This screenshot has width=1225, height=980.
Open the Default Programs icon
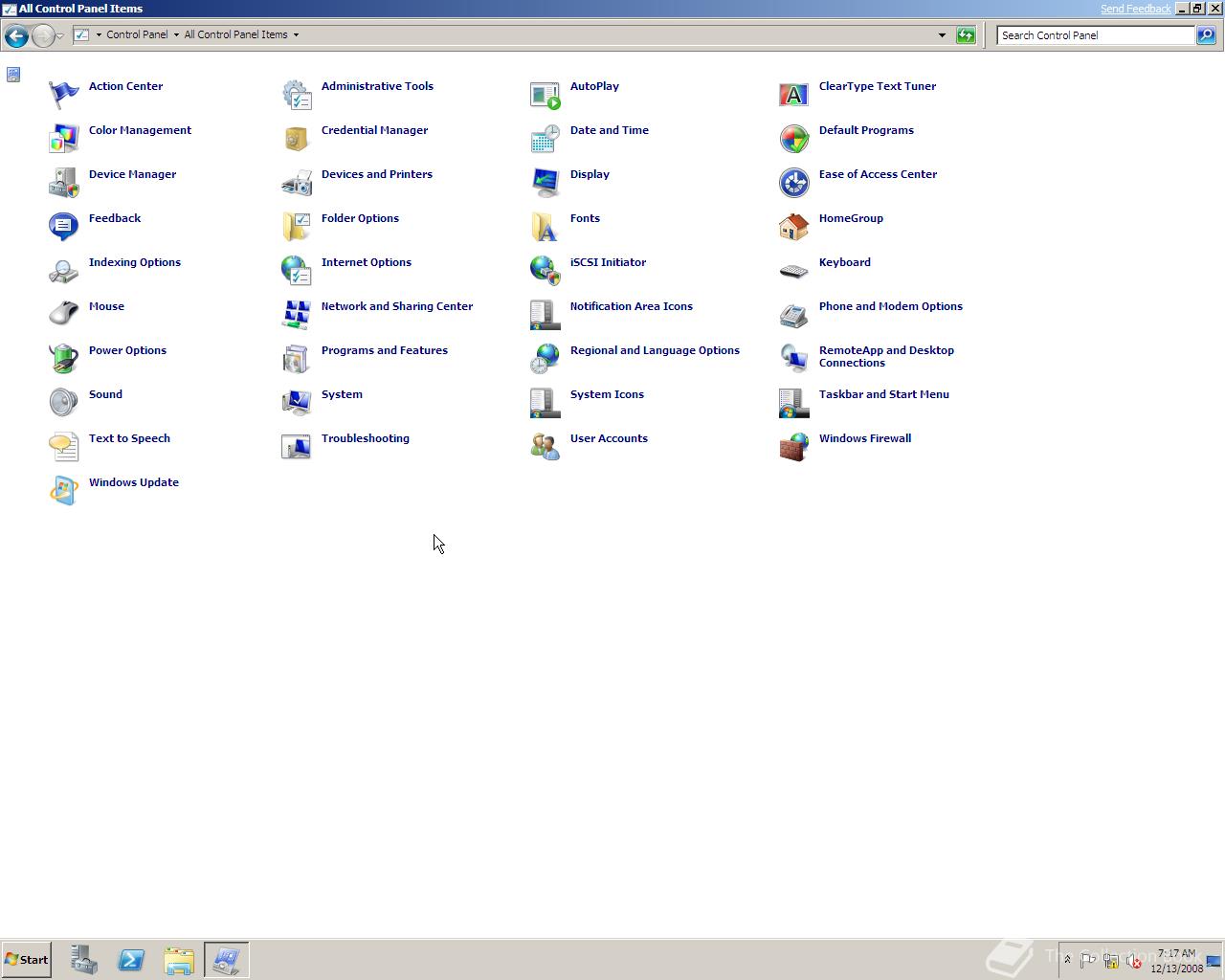pos(794,138)
